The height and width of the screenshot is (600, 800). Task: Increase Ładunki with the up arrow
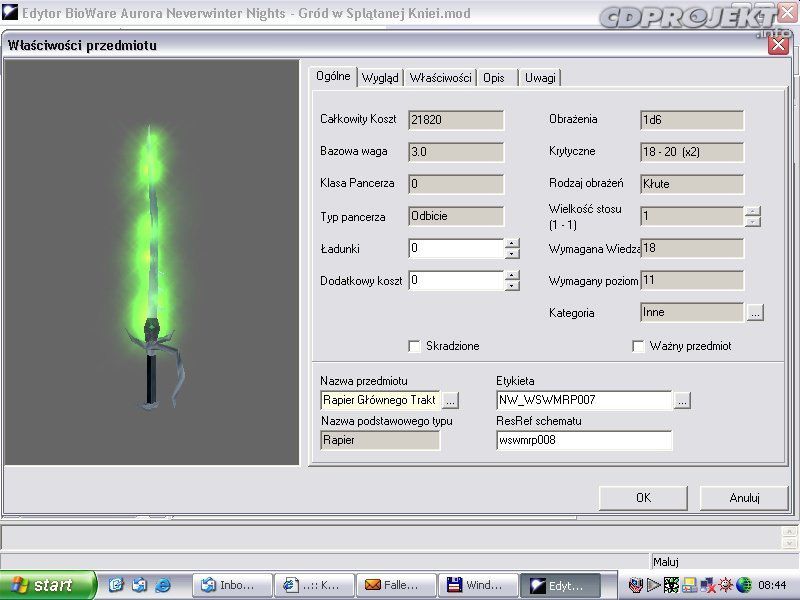[512, 243]
